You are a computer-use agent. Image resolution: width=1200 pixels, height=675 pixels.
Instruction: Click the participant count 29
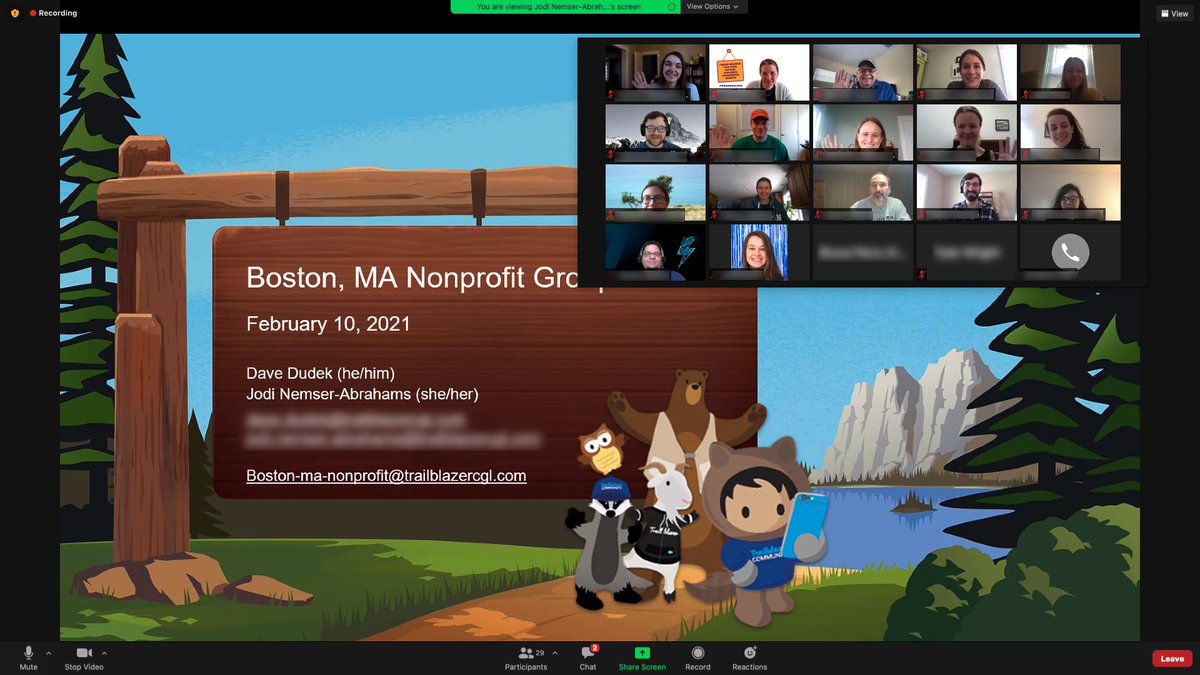(x=540, y=653)
